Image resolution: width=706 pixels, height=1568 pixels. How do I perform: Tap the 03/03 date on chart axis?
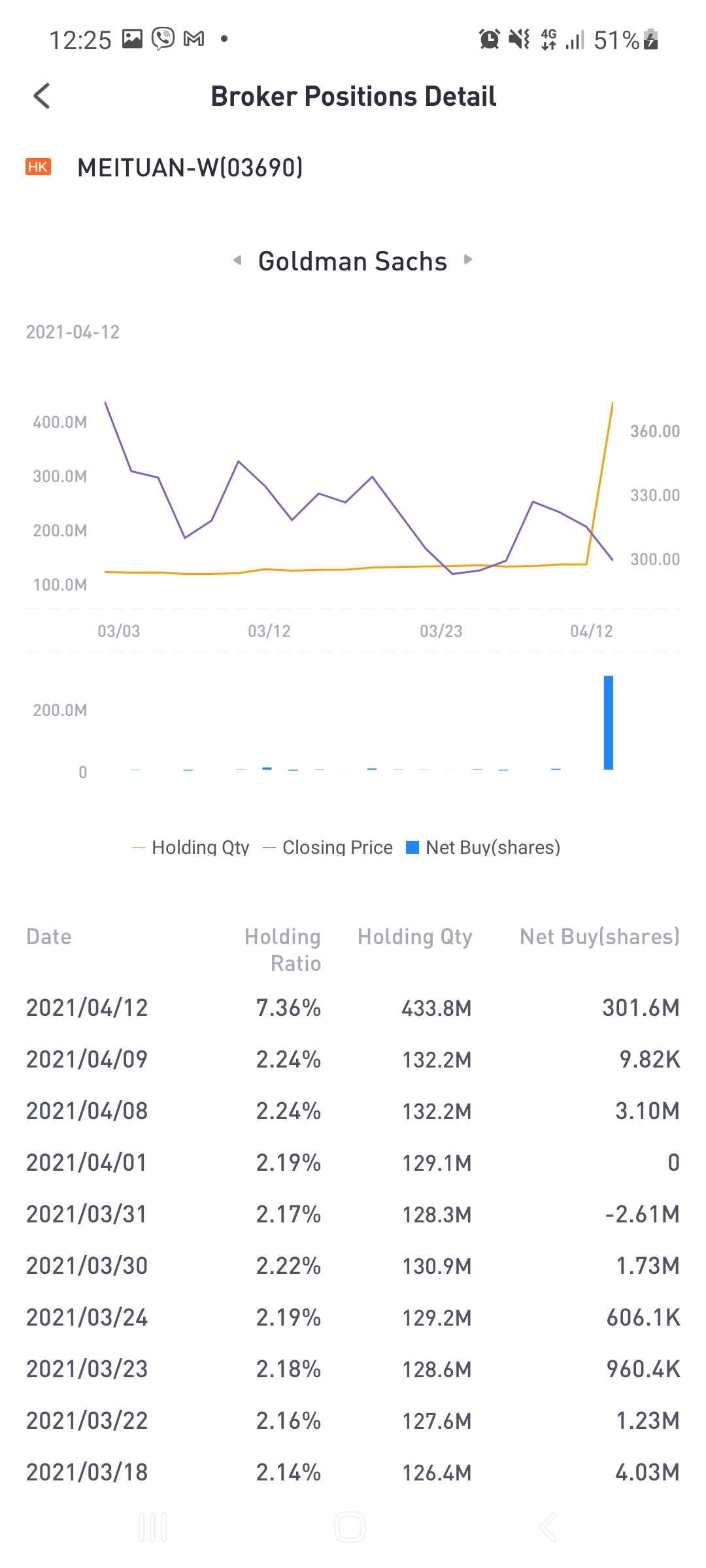119,631
